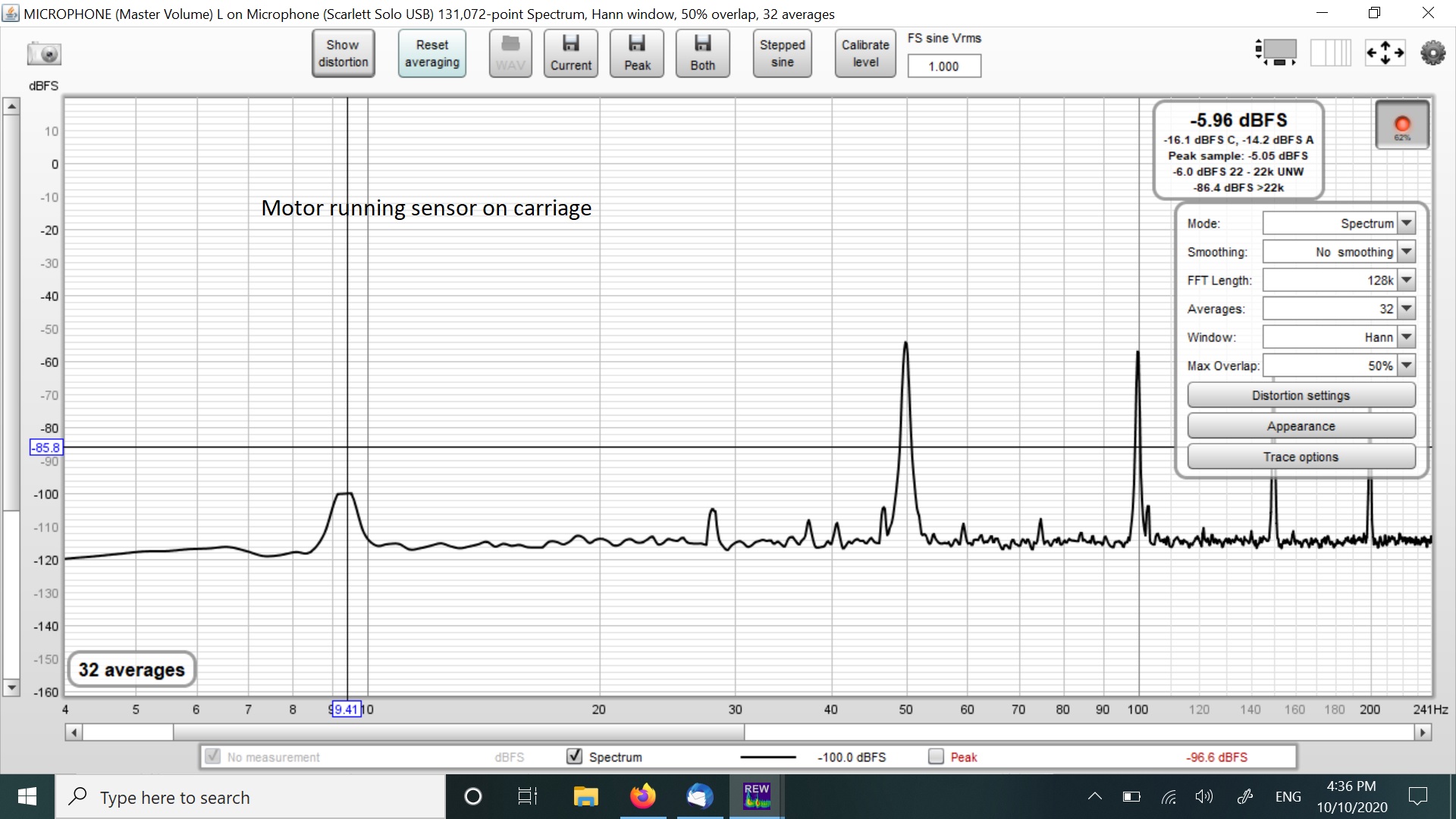Click vertical scrollbar up arrow
1456x819 pixels.
11,107
